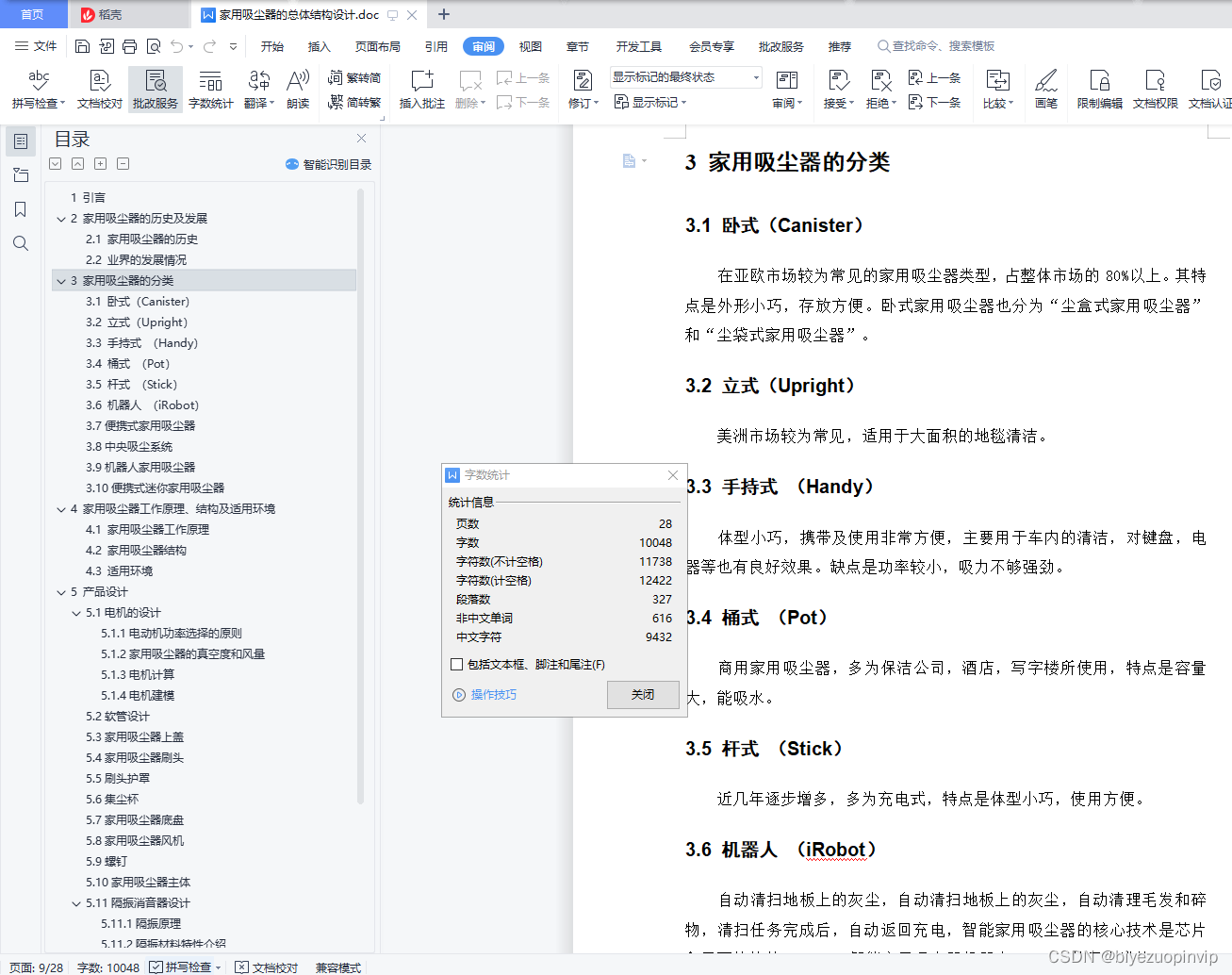Switch to the 视图 ribbon tab
This screenshot has width=1232, height=975.
point(531,46)
